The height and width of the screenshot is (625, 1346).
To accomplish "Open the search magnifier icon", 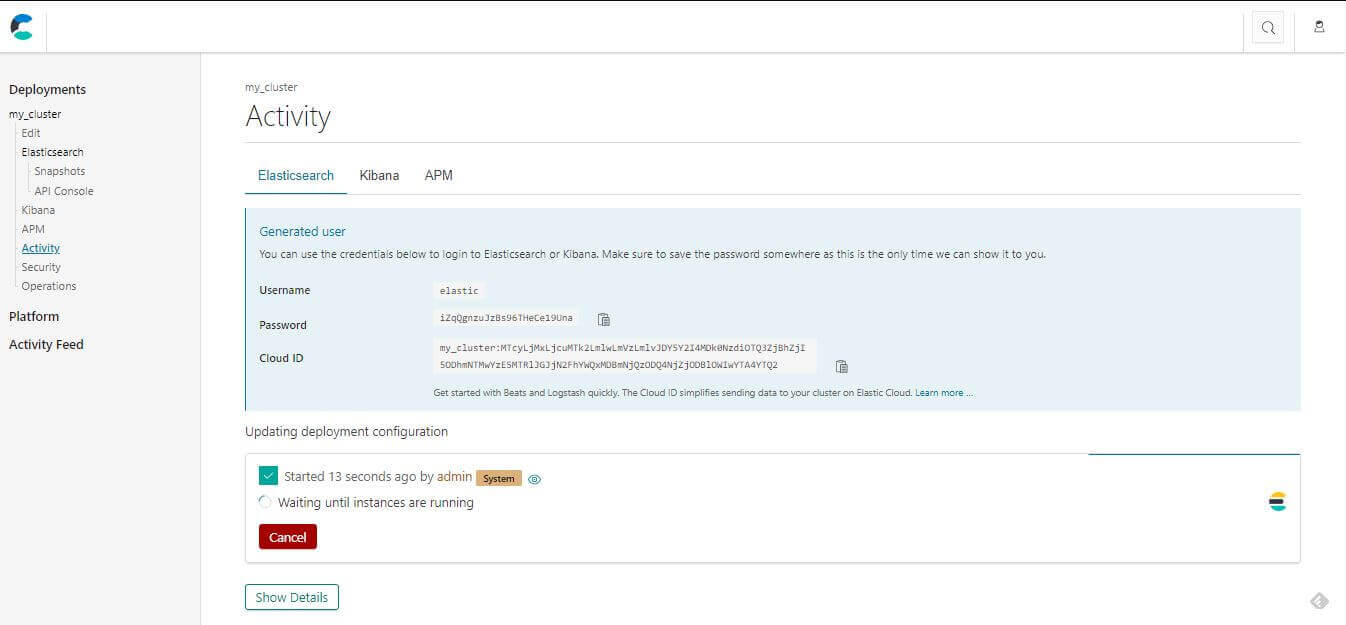I will [x=1268, y=28].
